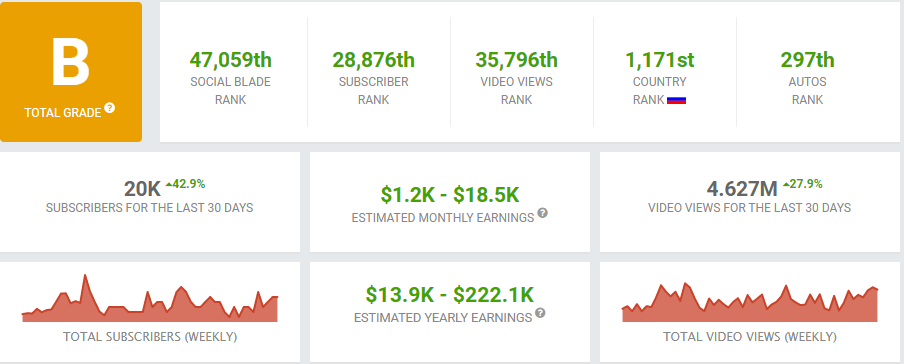Click the 4.627M video views figure

click(743, 189)
